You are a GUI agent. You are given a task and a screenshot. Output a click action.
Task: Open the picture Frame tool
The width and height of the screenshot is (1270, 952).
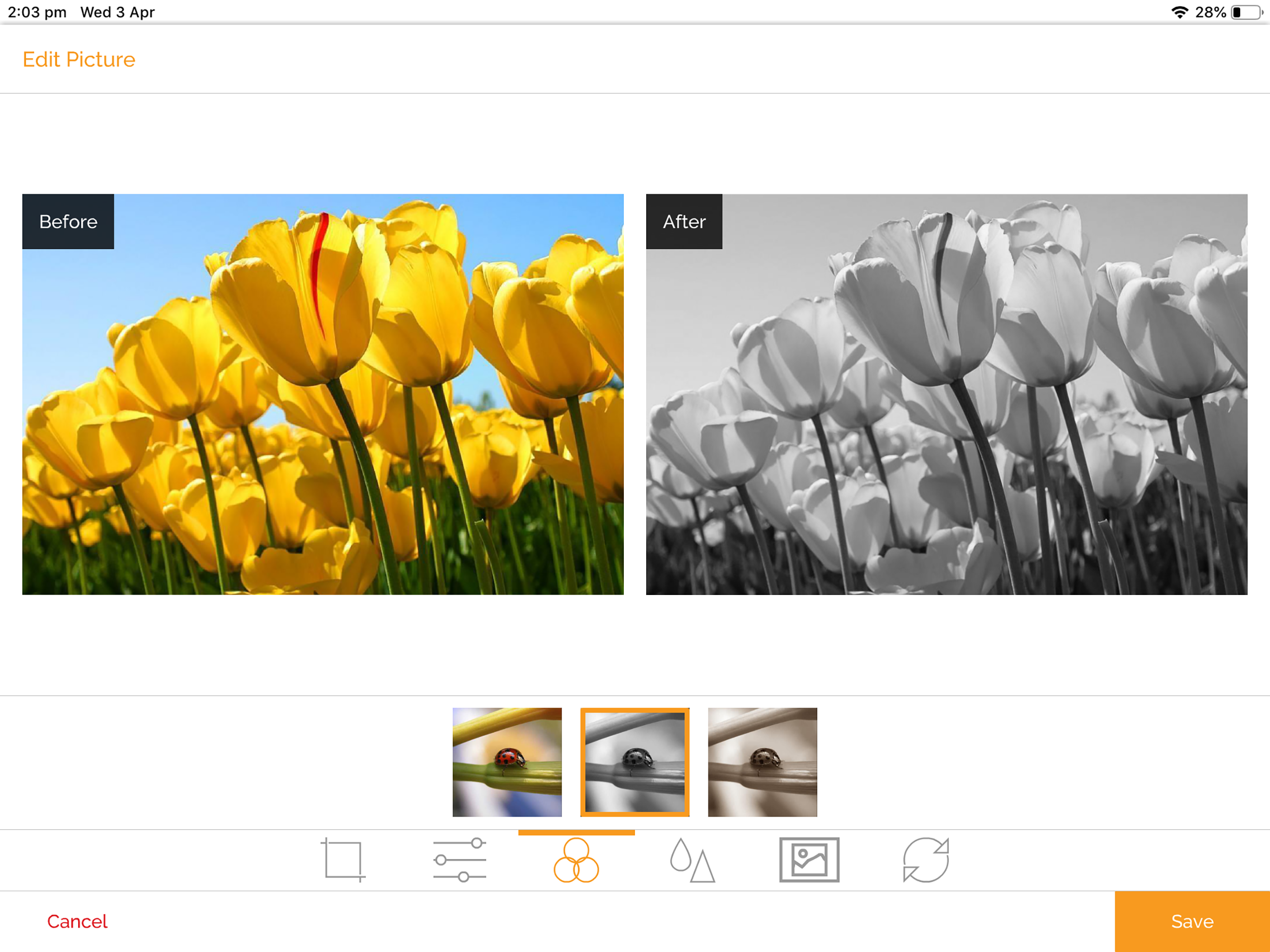point(809,859)
